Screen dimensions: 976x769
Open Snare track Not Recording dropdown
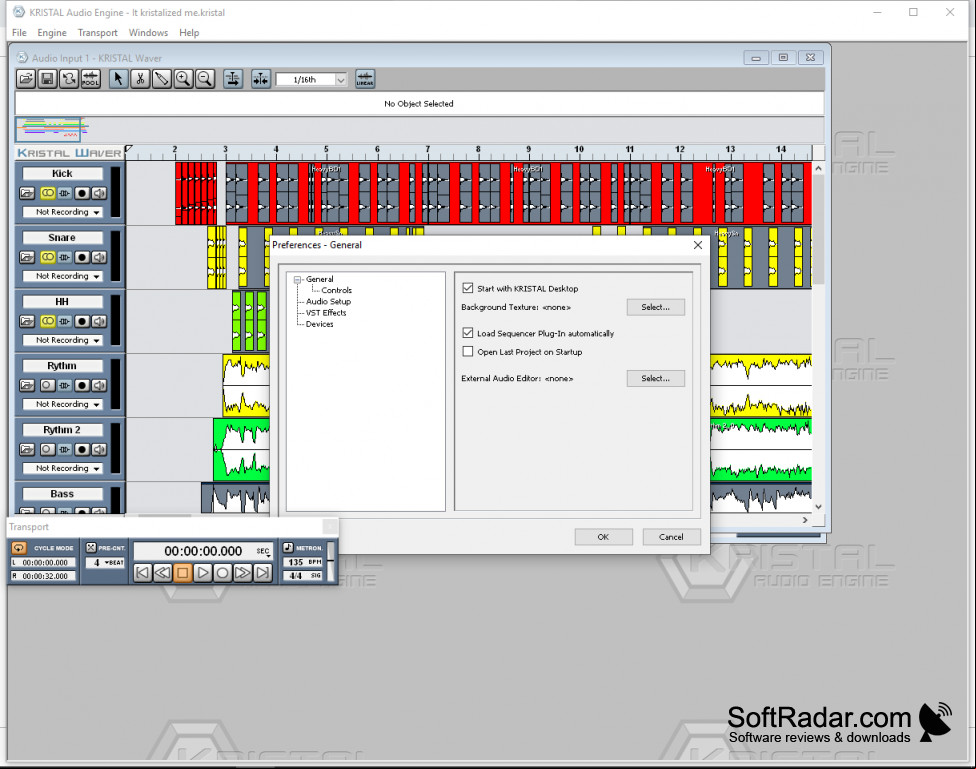pyautogui.click(x=62, y=276)
